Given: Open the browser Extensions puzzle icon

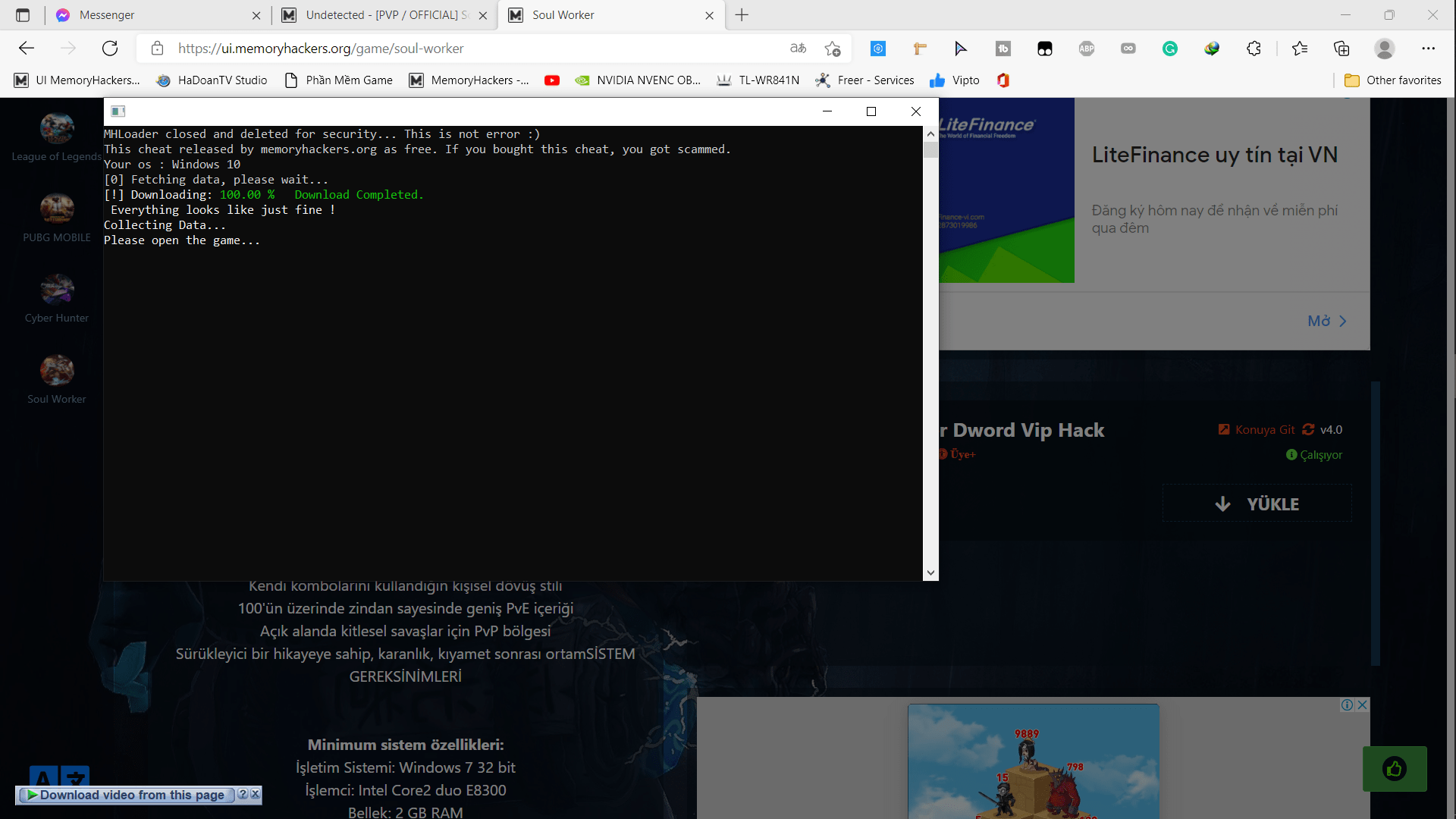Looking at the screenshot, I should 1254,49.
